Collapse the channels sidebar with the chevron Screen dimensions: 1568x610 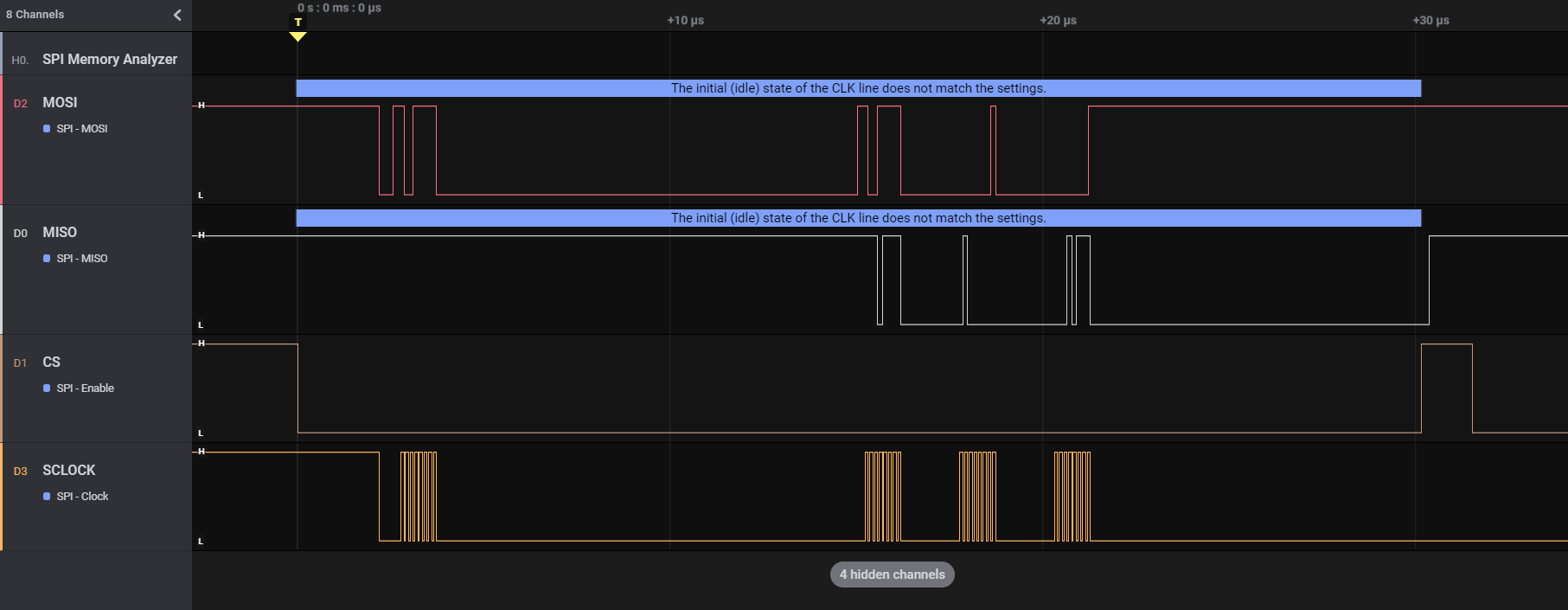click(177, 15)
